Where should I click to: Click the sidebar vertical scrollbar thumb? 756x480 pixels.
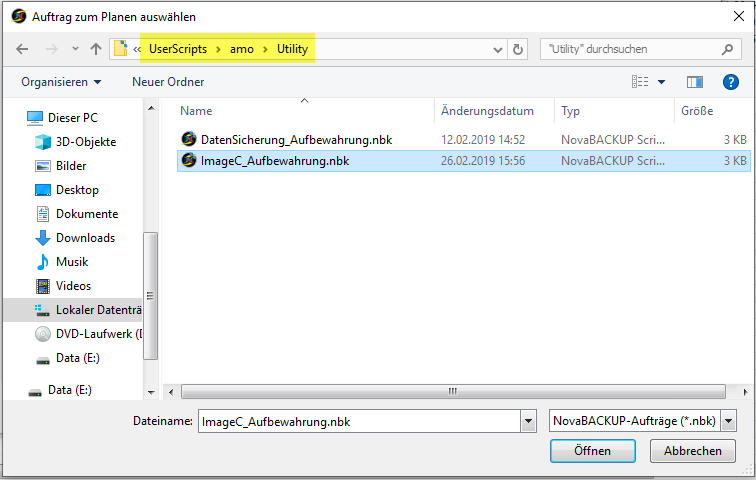[x=150, y=296]
